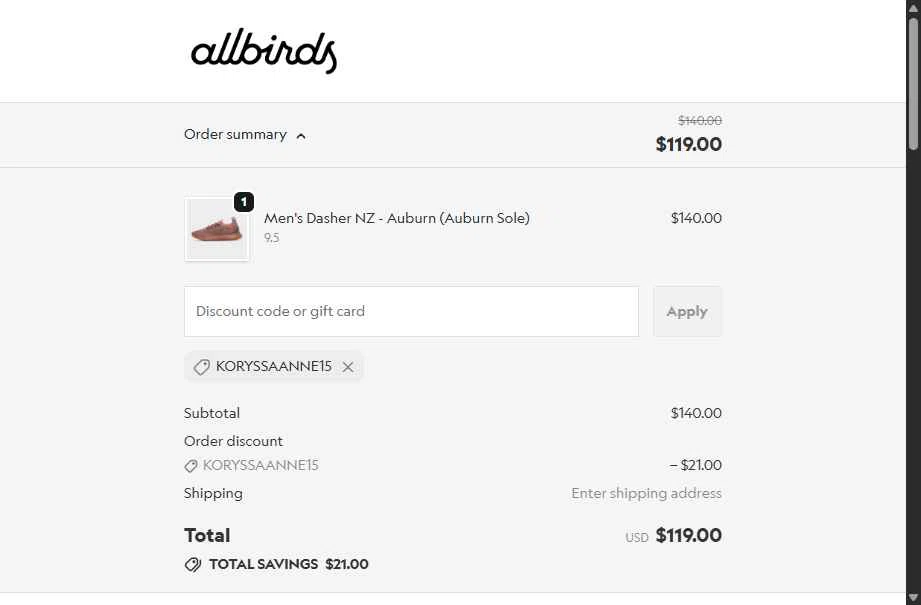Click the Enter shipping address text
Screen dimensions: 921x605
click(x=646, y=493)
